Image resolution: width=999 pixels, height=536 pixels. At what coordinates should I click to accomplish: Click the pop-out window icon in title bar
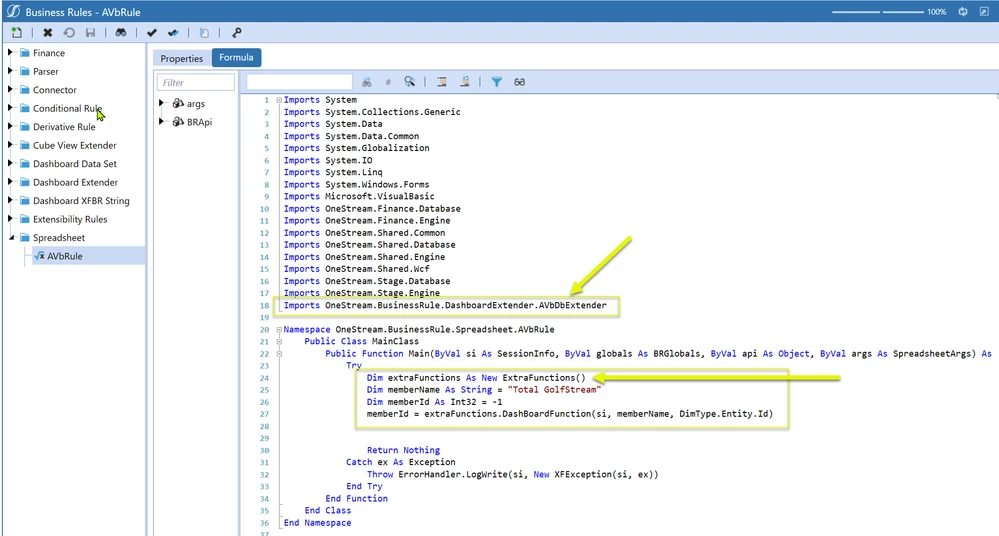point(984,11)
